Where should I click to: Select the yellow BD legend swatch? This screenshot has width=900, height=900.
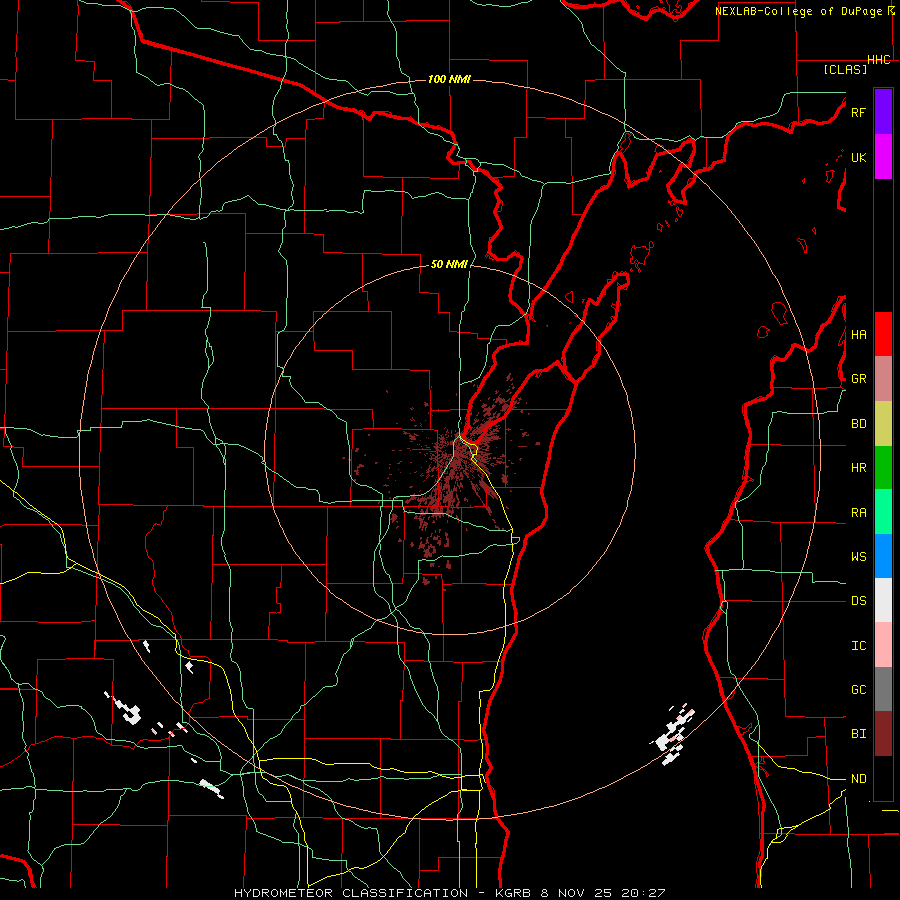point(883,423)
